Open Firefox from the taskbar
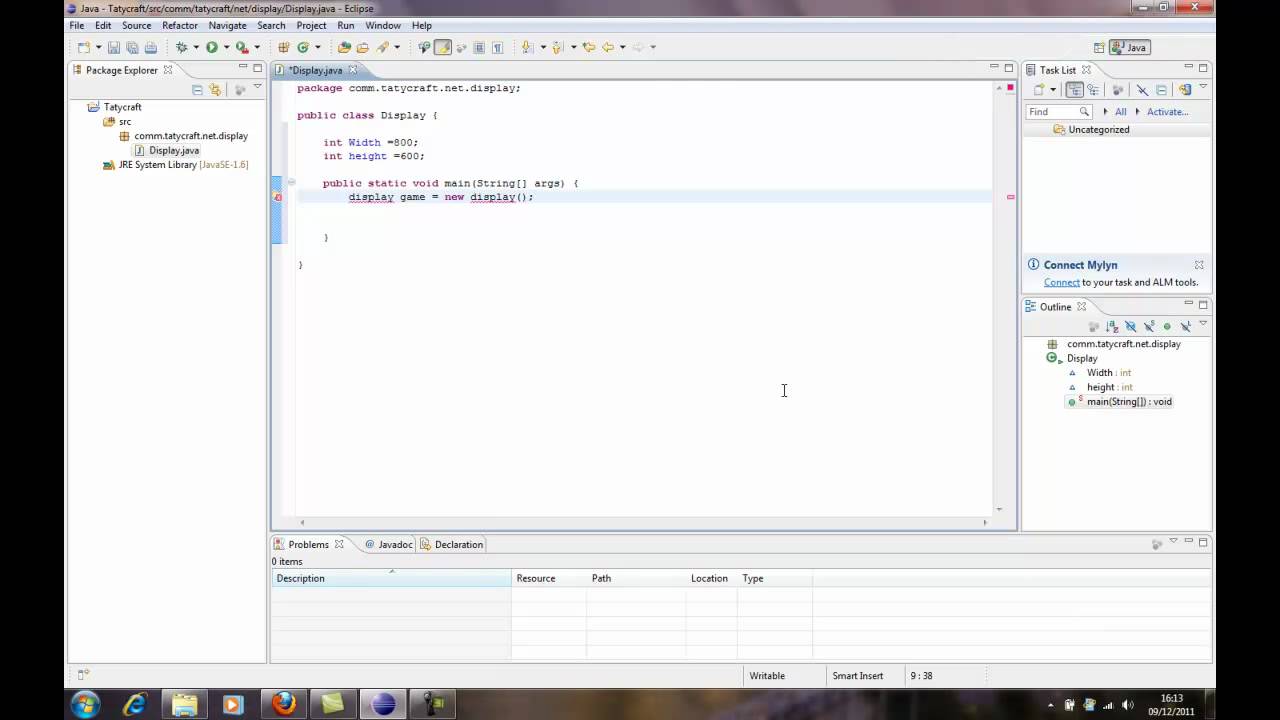This screenshot has height=720, width=1280. point(284,704)
